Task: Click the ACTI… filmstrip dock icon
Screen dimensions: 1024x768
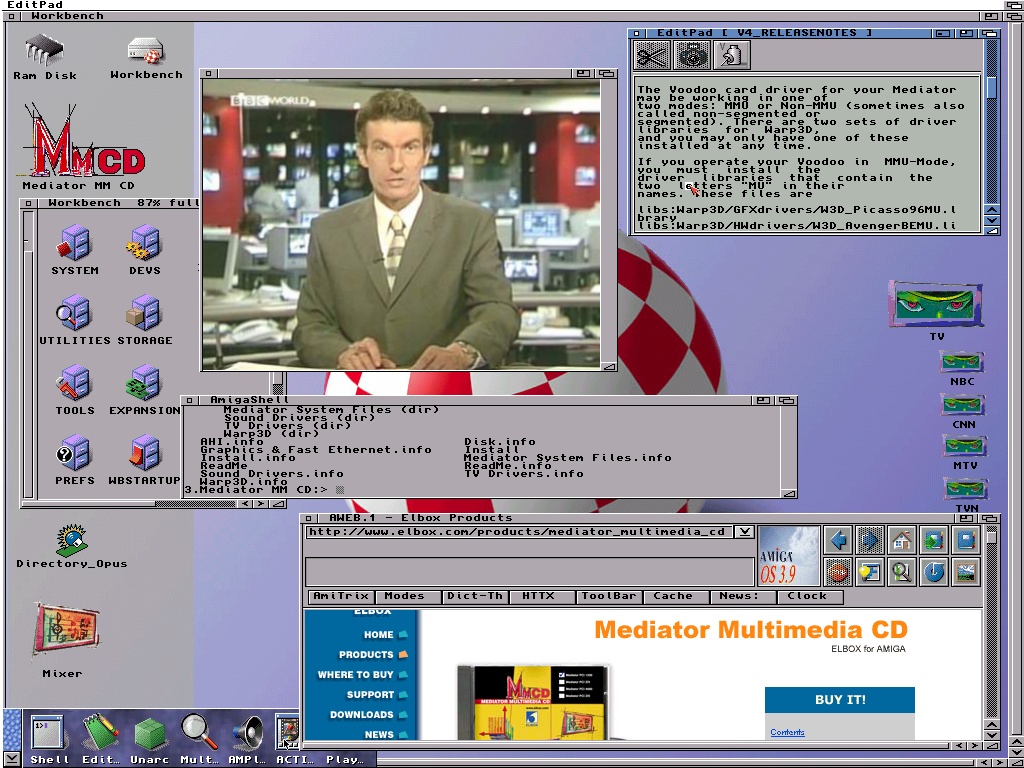Action: coord(287,732)
